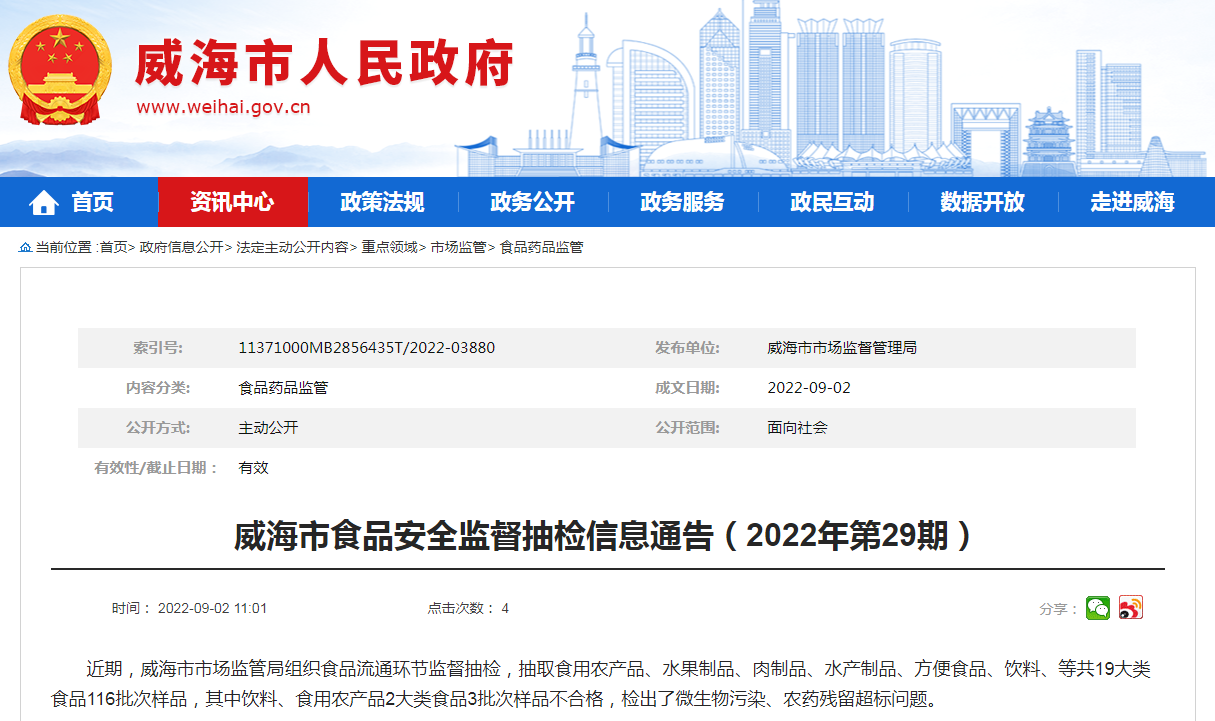Open 法定主动公开内容 breadcrumb link
1215x721 pixels.
(x=292, y=247)
